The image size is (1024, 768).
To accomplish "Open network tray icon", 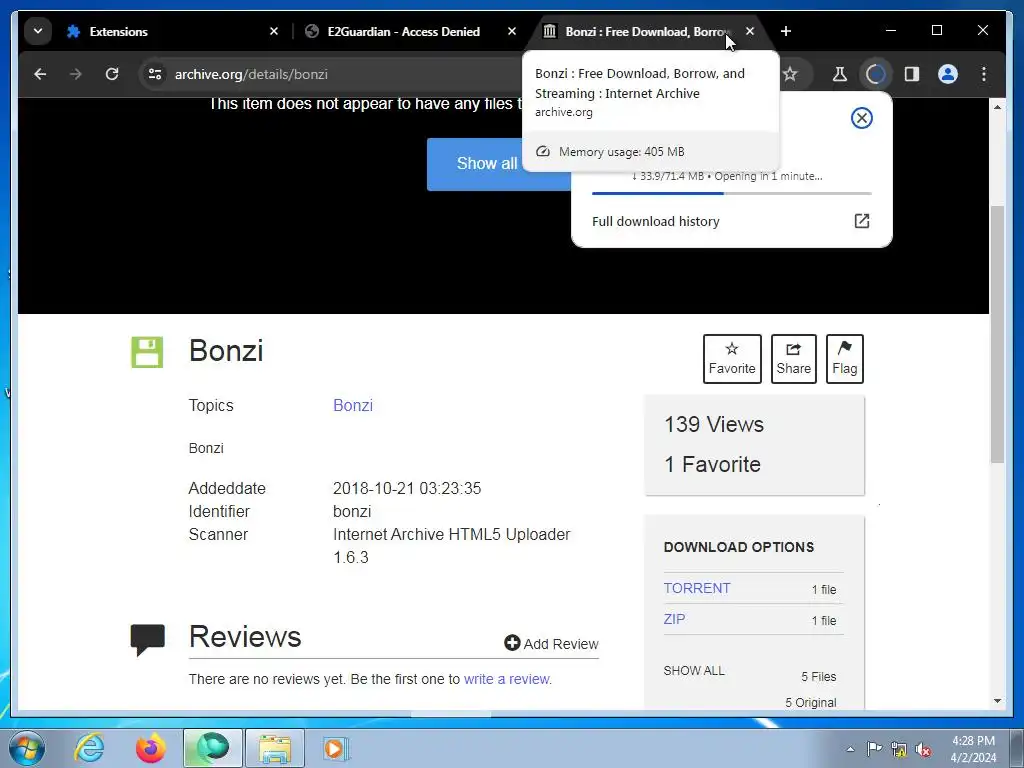I will pos(899,749).
